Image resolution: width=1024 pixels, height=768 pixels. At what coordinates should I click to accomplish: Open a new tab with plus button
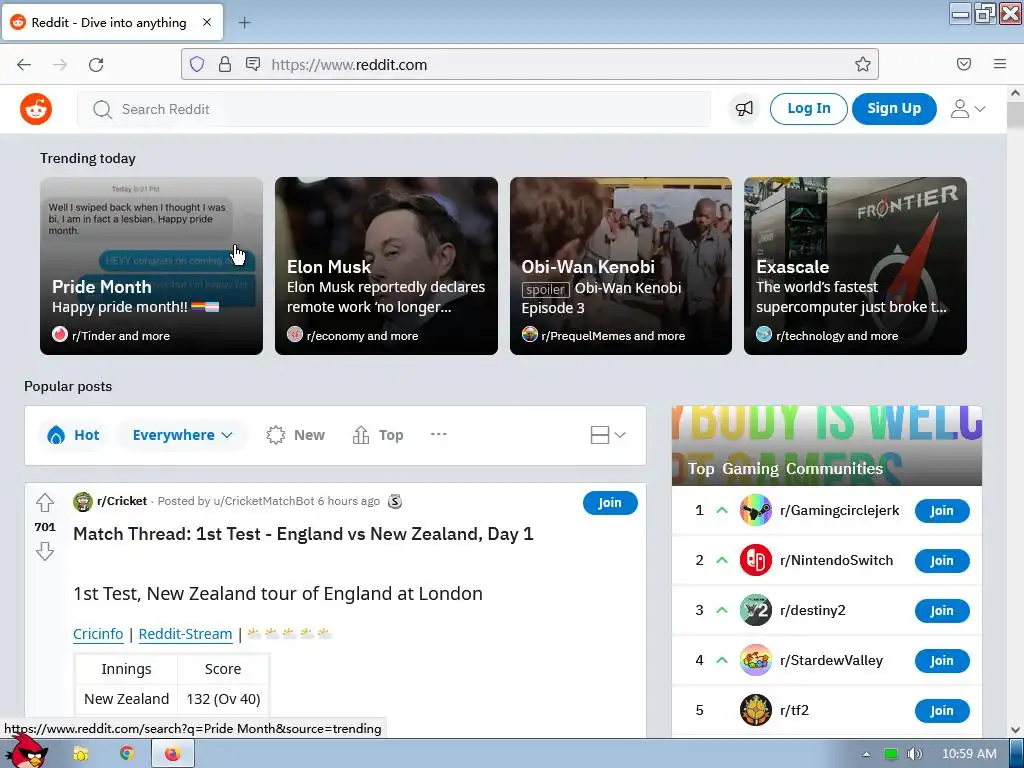(244, 23)
